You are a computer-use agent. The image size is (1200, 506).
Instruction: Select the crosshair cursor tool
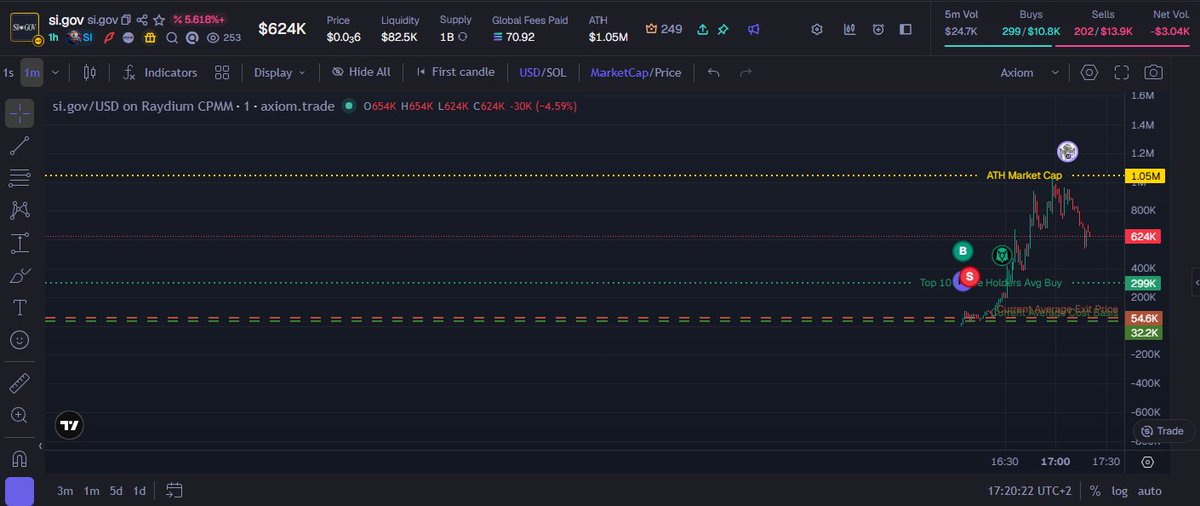[19, 114]
